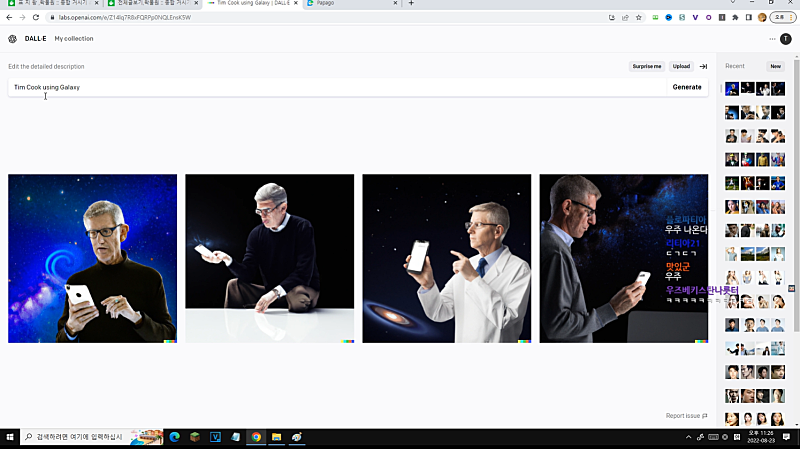The width and height of the screenshot is (800, 449).
Task: Click the OpenAI logo icon
Action: coord(12,39)
